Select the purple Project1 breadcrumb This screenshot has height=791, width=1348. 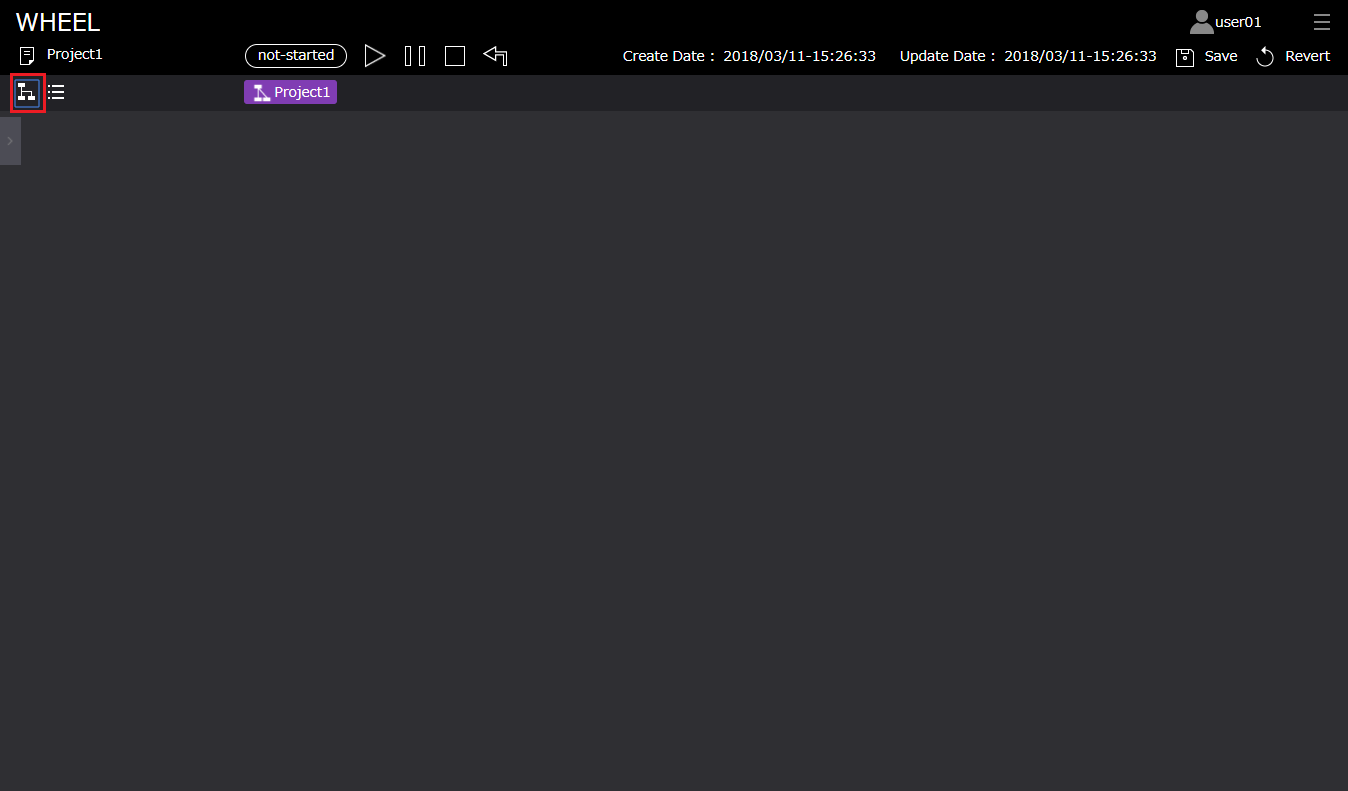click(290, 92)
